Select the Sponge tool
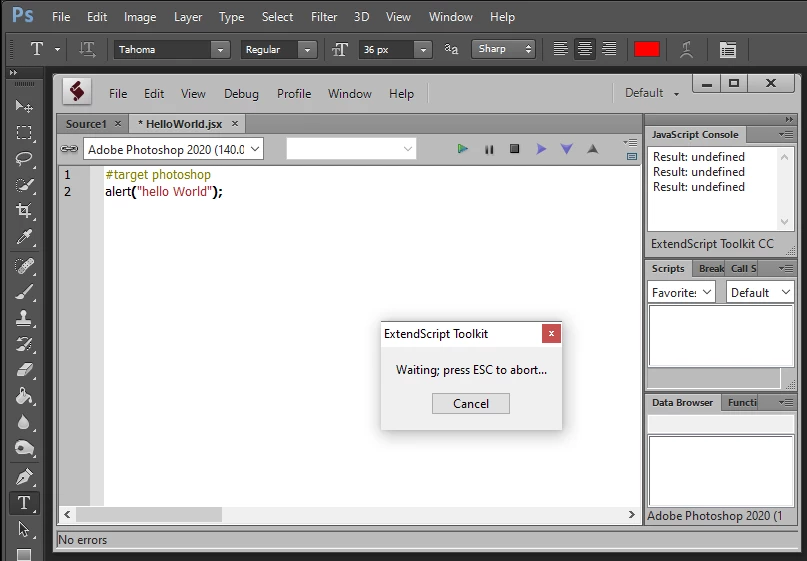 pos(24,449)
